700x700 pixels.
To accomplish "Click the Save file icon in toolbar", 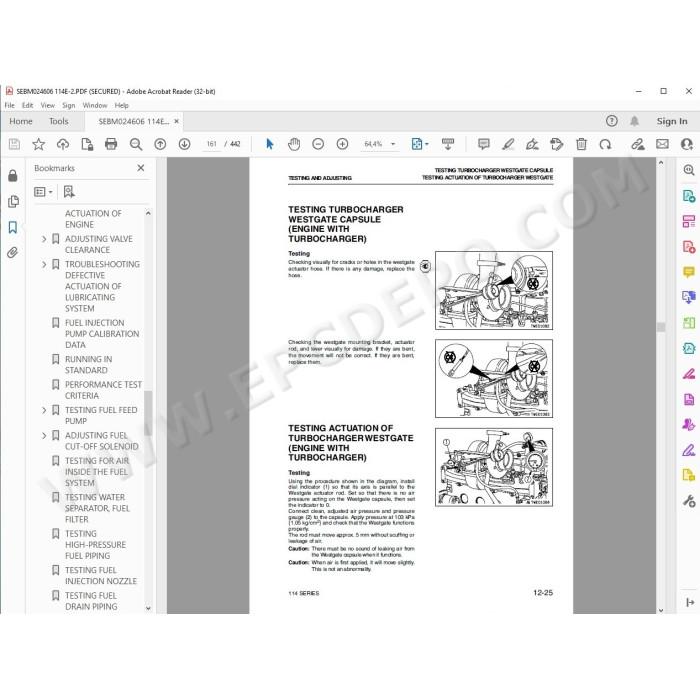I will (x=14, y=144).
